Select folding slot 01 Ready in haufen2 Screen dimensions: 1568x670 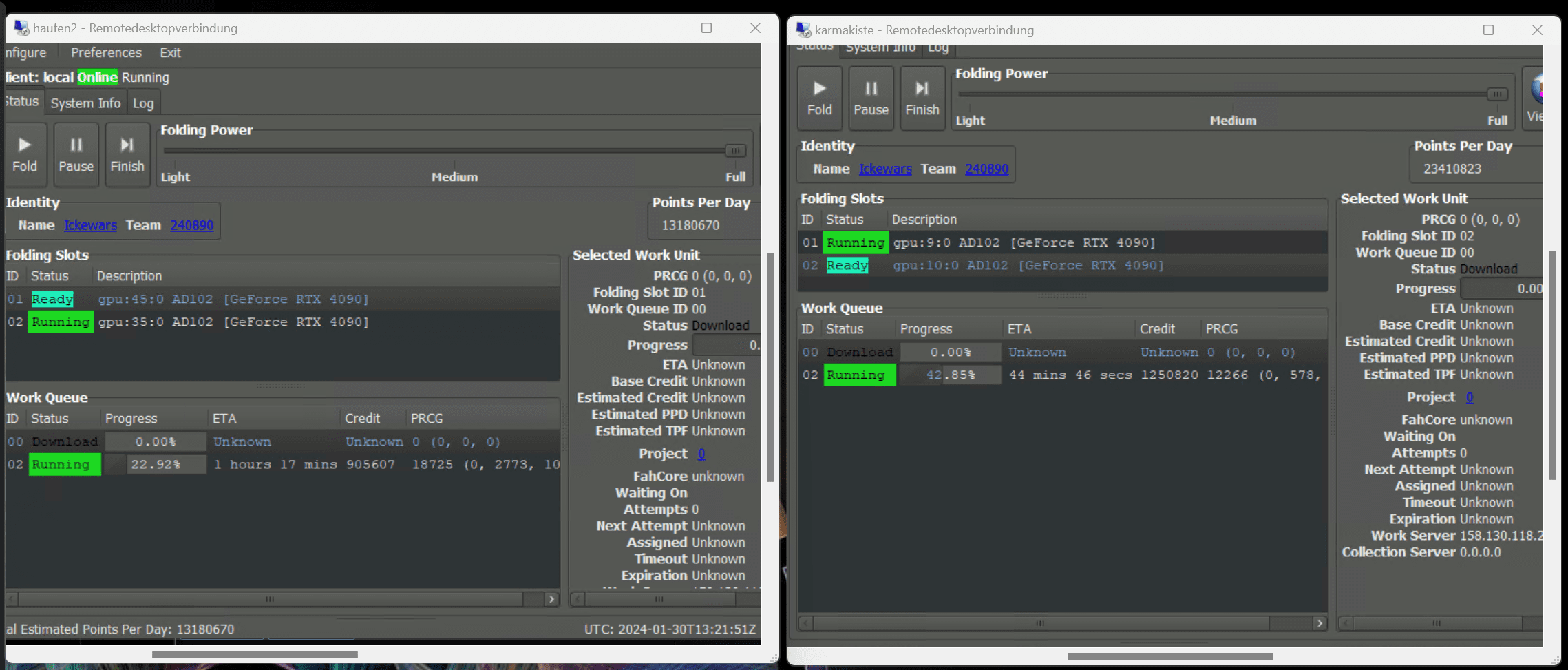coord(282,299)
